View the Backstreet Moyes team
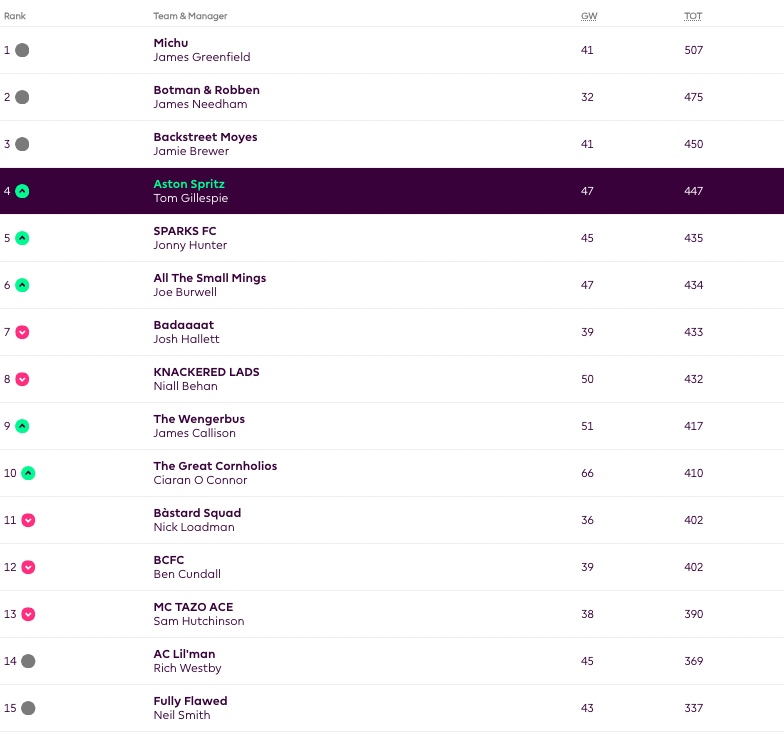 (x=205, y=137)
